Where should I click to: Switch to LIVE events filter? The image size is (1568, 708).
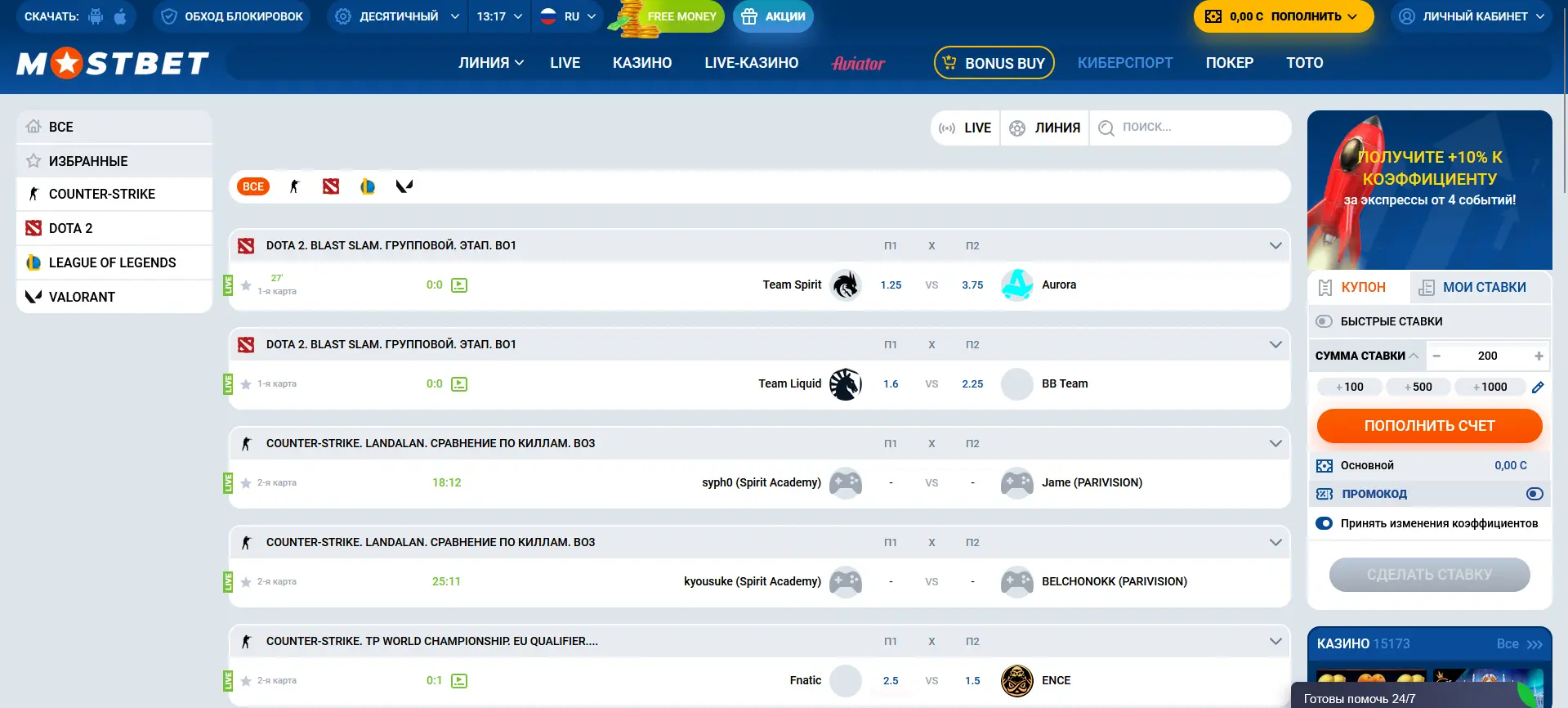pos(965,128)
